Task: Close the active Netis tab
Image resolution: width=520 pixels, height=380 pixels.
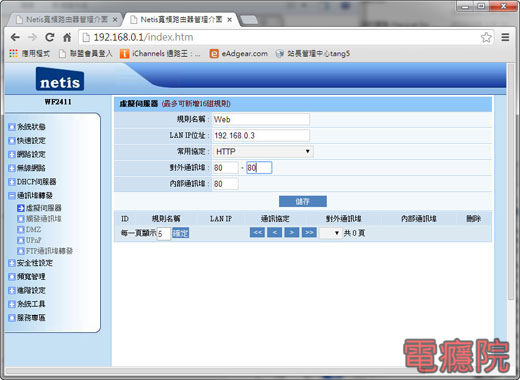Action: 229,20
